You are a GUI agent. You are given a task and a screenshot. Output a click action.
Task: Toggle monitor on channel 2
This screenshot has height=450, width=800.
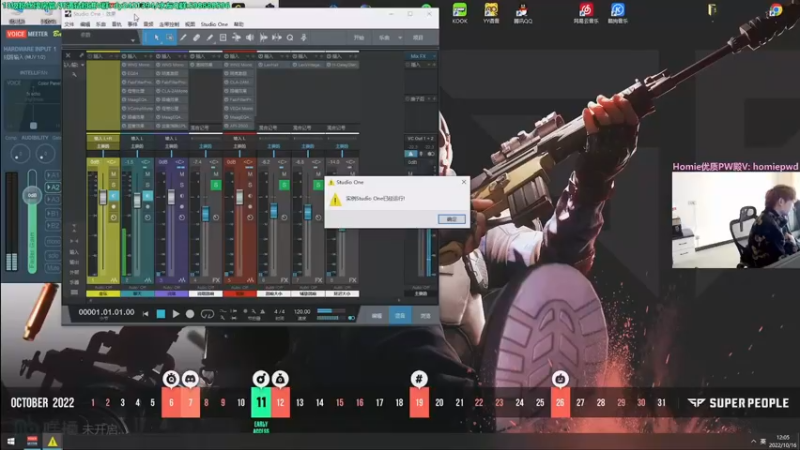coord(147,196)
